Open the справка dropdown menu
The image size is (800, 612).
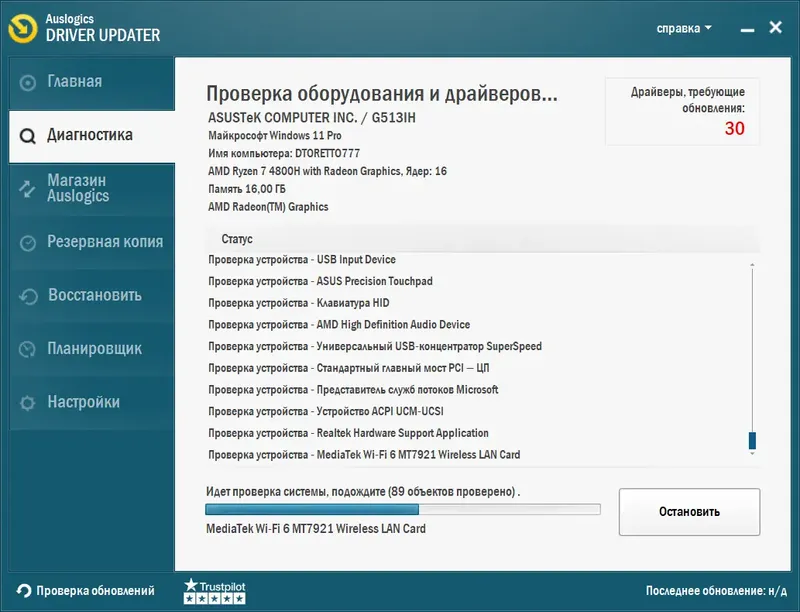click(683, 27)
